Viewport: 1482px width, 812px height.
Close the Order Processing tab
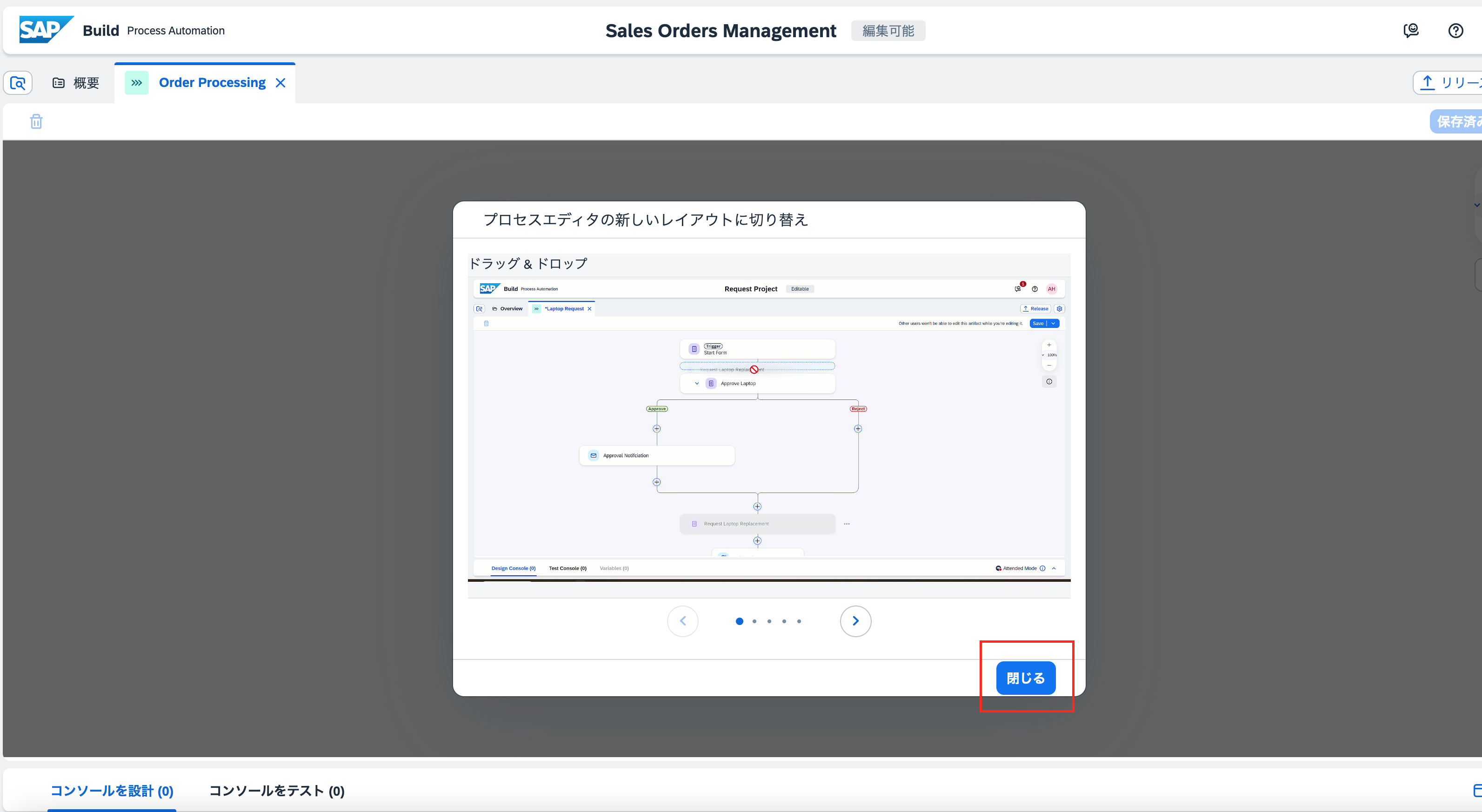tap(281, 83)
